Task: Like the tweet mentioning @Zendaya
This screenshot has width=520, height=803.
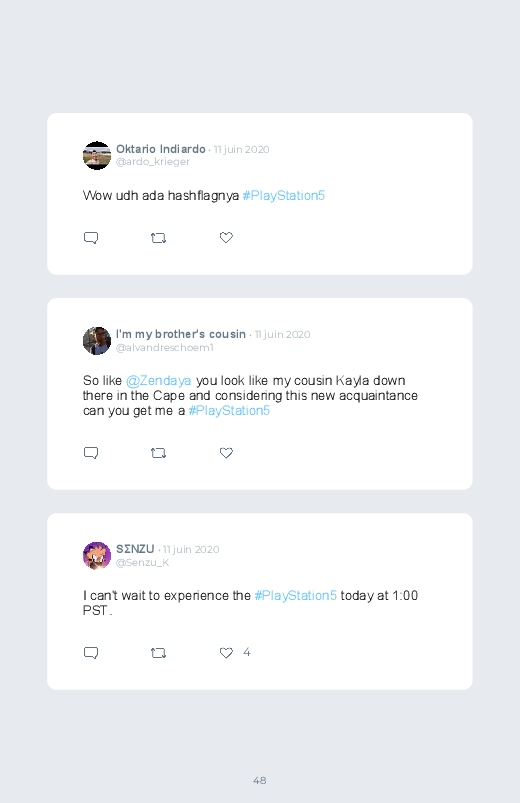Action: (226, 453)
